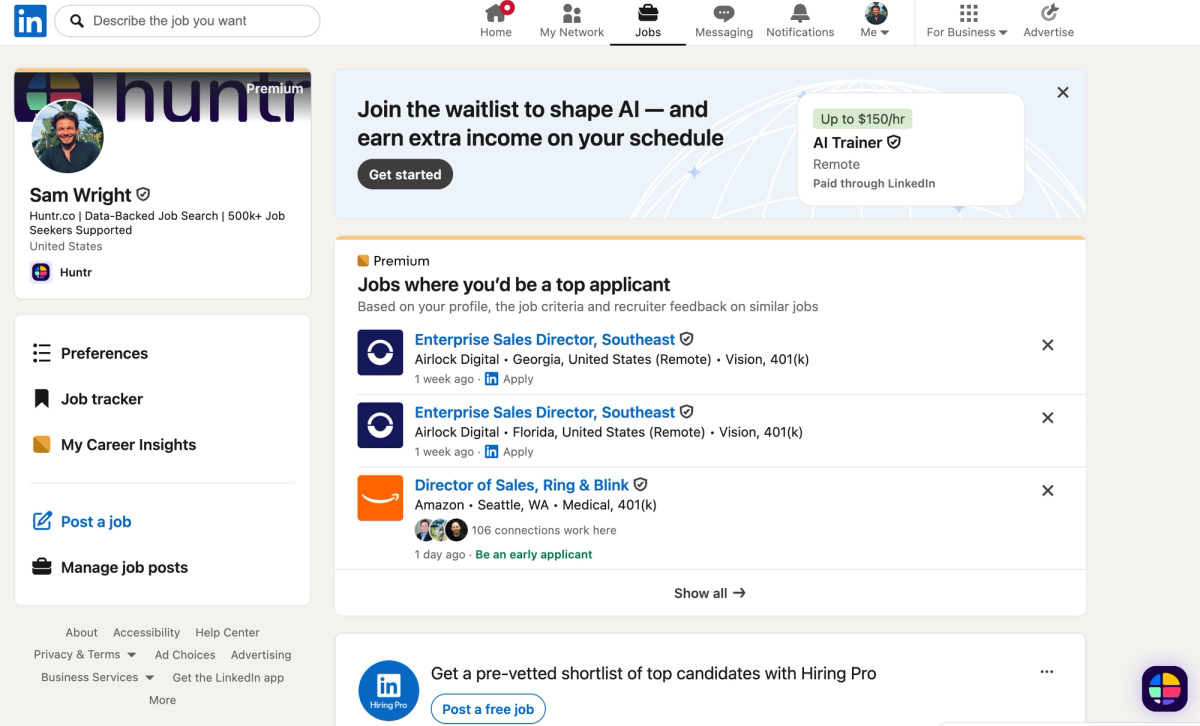The image size is (1200, 726).
Task: Click the 106 connections avatars
Action: (441, 530)
